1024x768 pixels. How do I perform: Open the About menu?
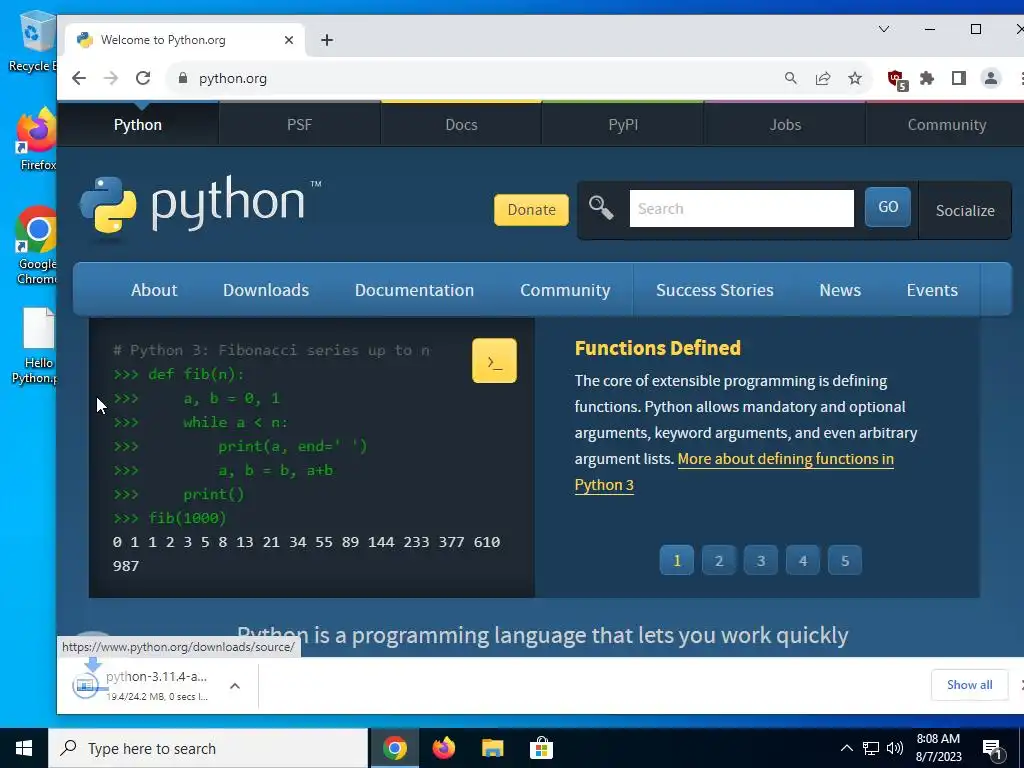point(154,290)
